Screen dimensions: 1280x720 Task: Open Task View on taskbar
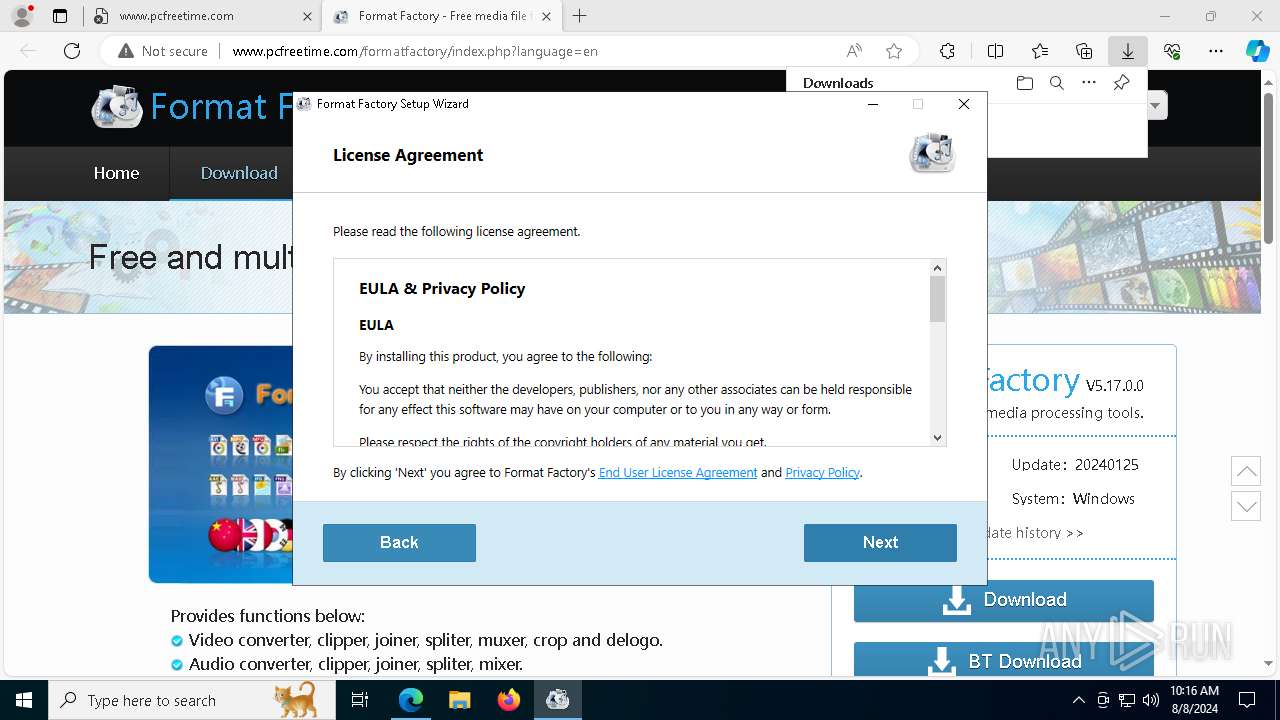[360, 700]
